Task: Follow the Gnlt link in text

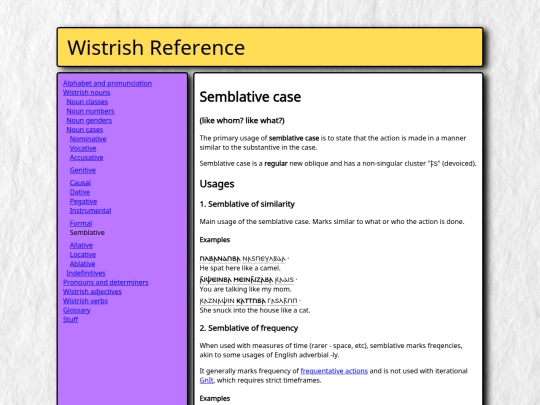Action: click(x=207, y=381)
